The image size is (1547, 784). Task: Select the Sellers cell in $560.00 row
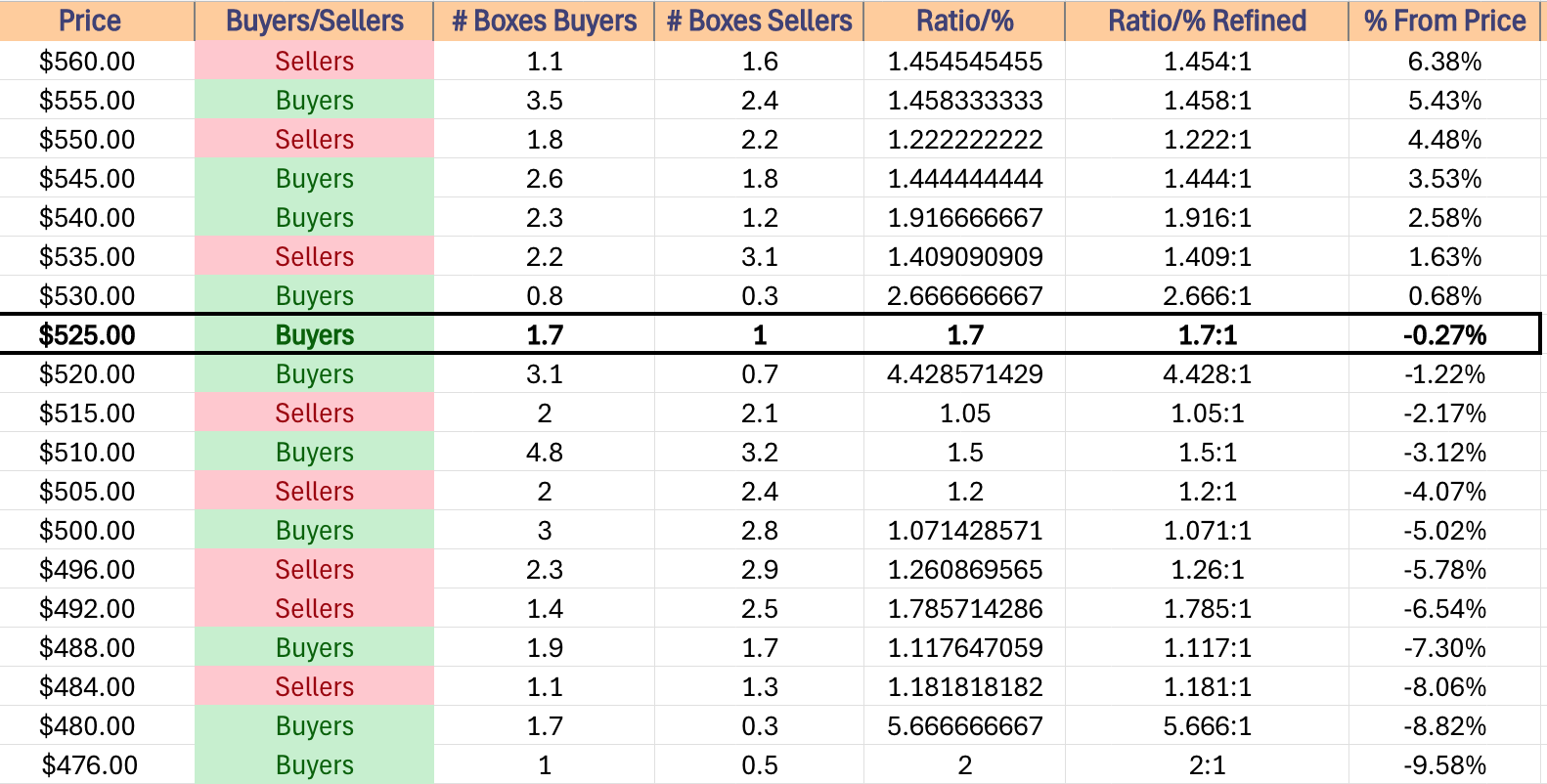click(314, 61)
